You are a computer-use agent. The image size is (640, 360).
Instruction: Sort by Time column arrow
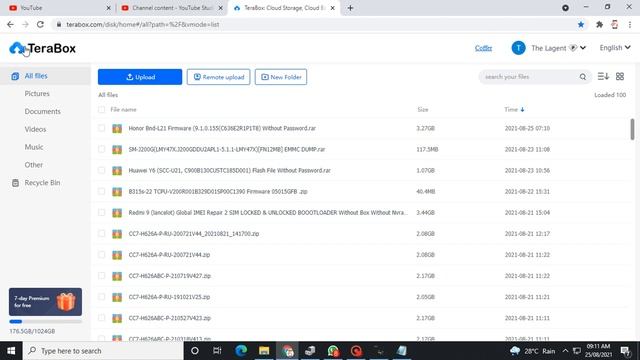pyautogui.click(x=522, y=109)
